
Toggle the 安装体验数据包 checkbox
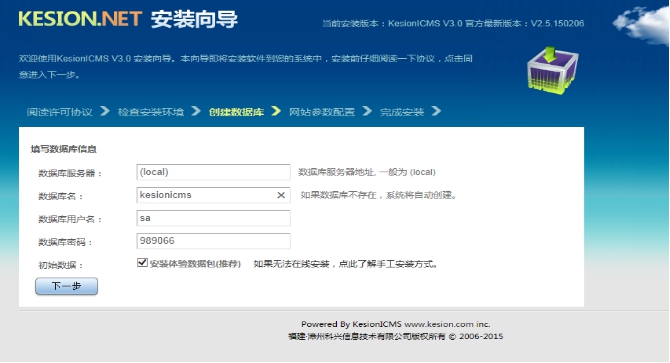tap(142, 263)
